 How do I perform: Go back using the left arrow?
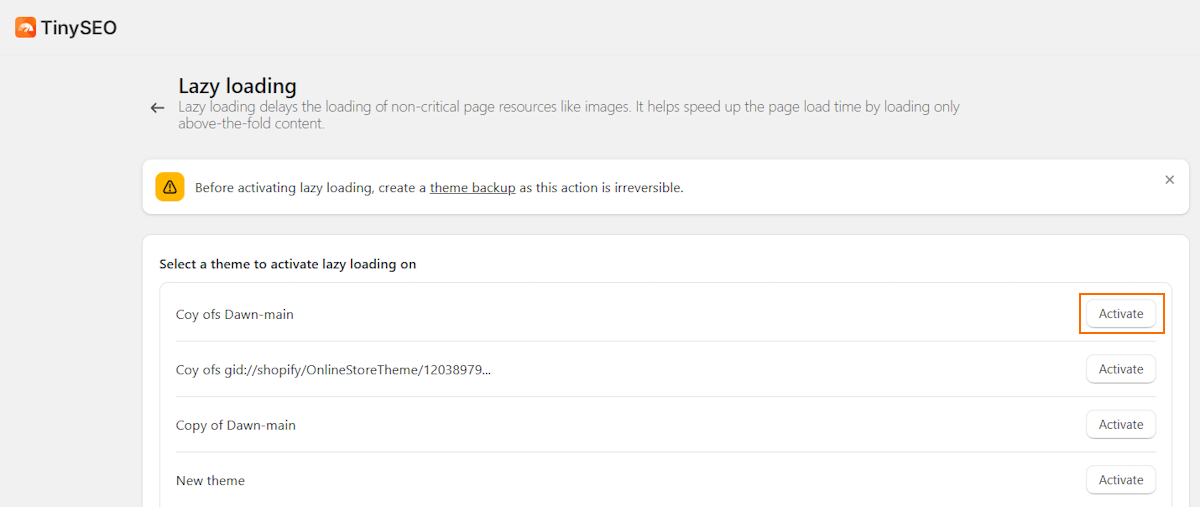point(157,108)
